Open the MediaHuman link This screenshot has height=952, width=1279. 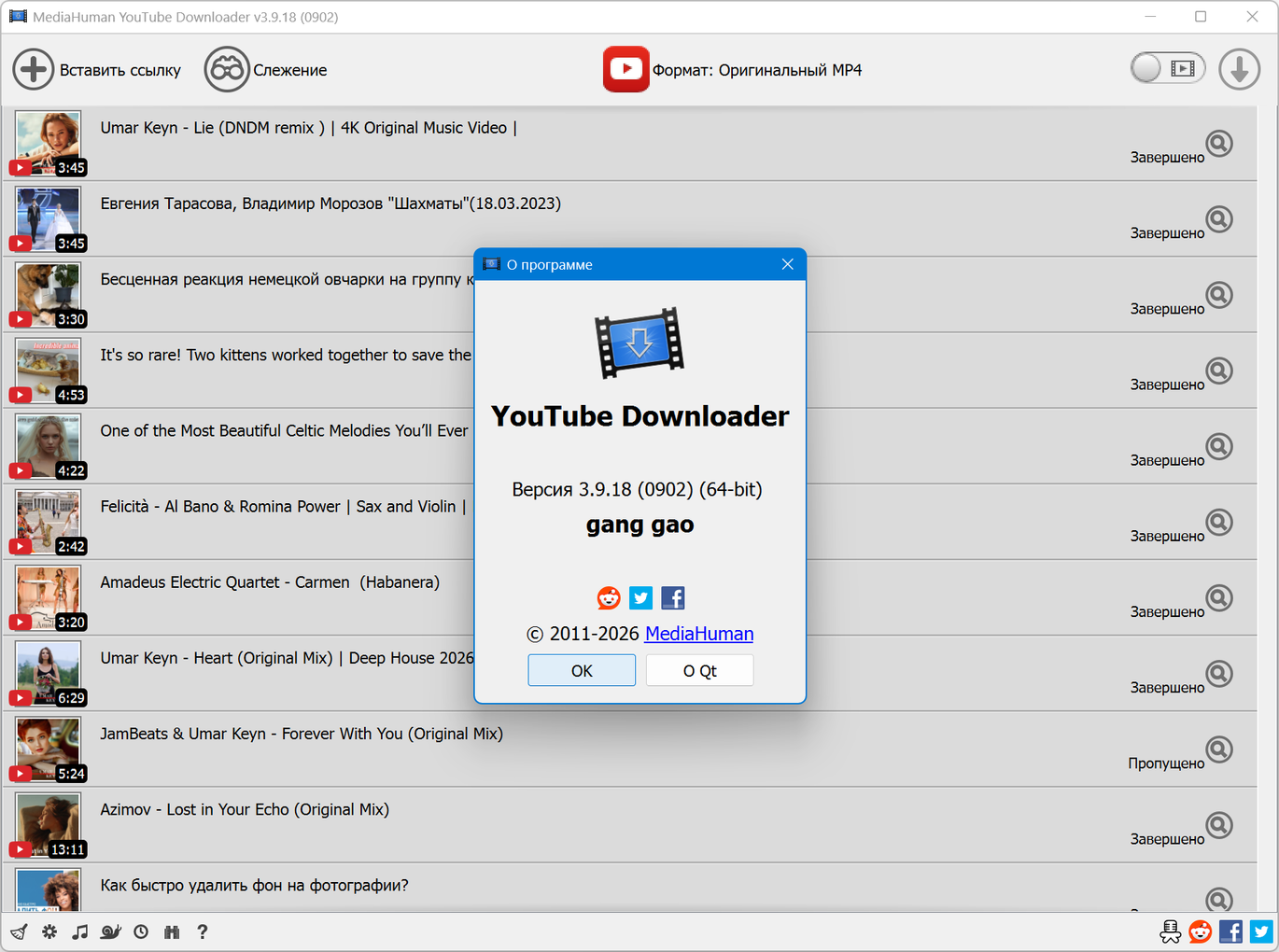[698, 634]
